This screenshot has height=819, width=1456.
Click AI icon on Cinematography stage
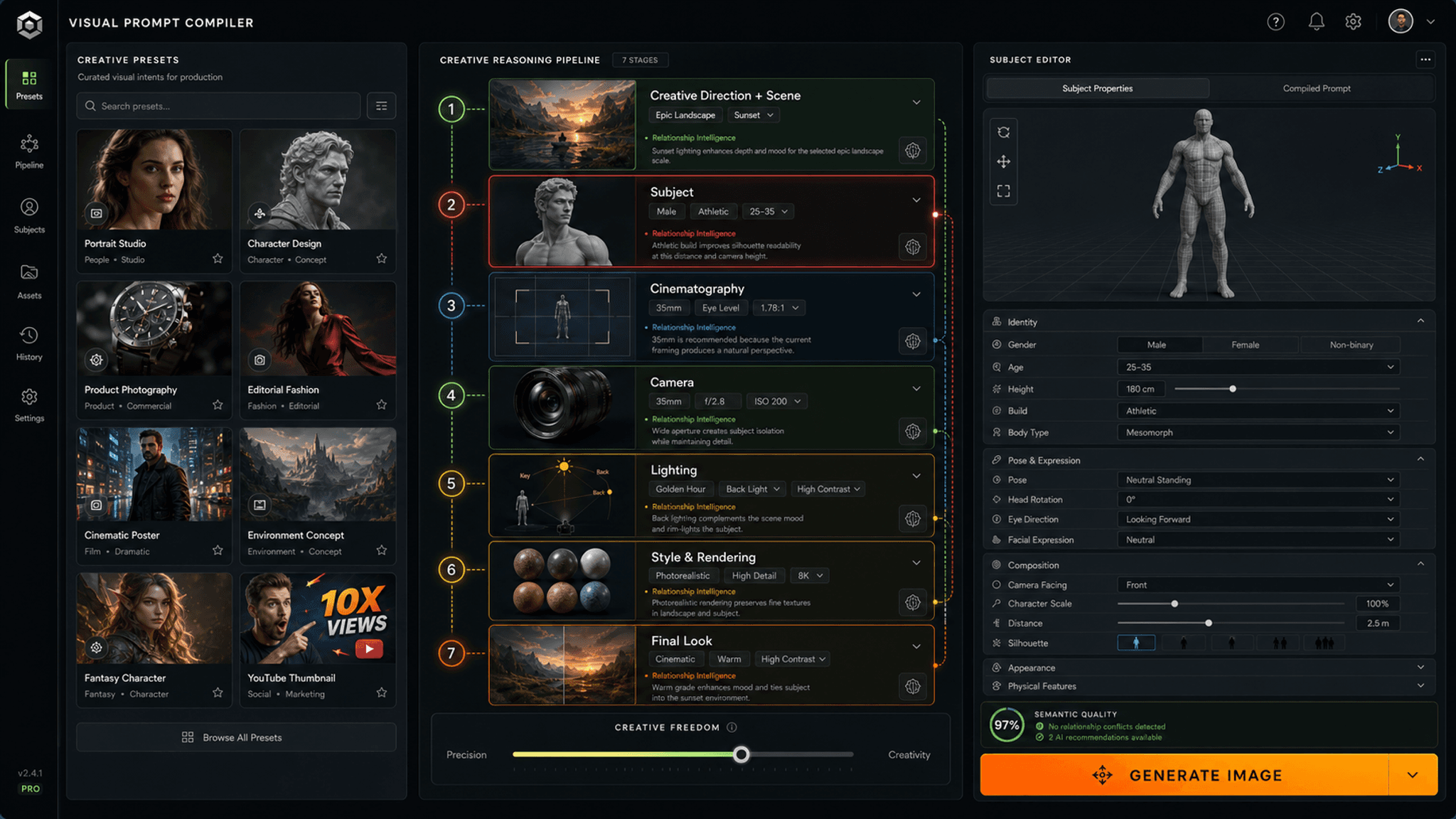[913, 341]
